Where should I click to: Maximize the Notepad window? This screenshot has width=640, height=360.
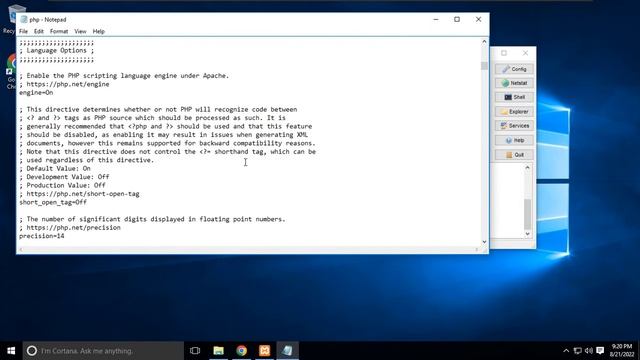[x=457, y=20]
